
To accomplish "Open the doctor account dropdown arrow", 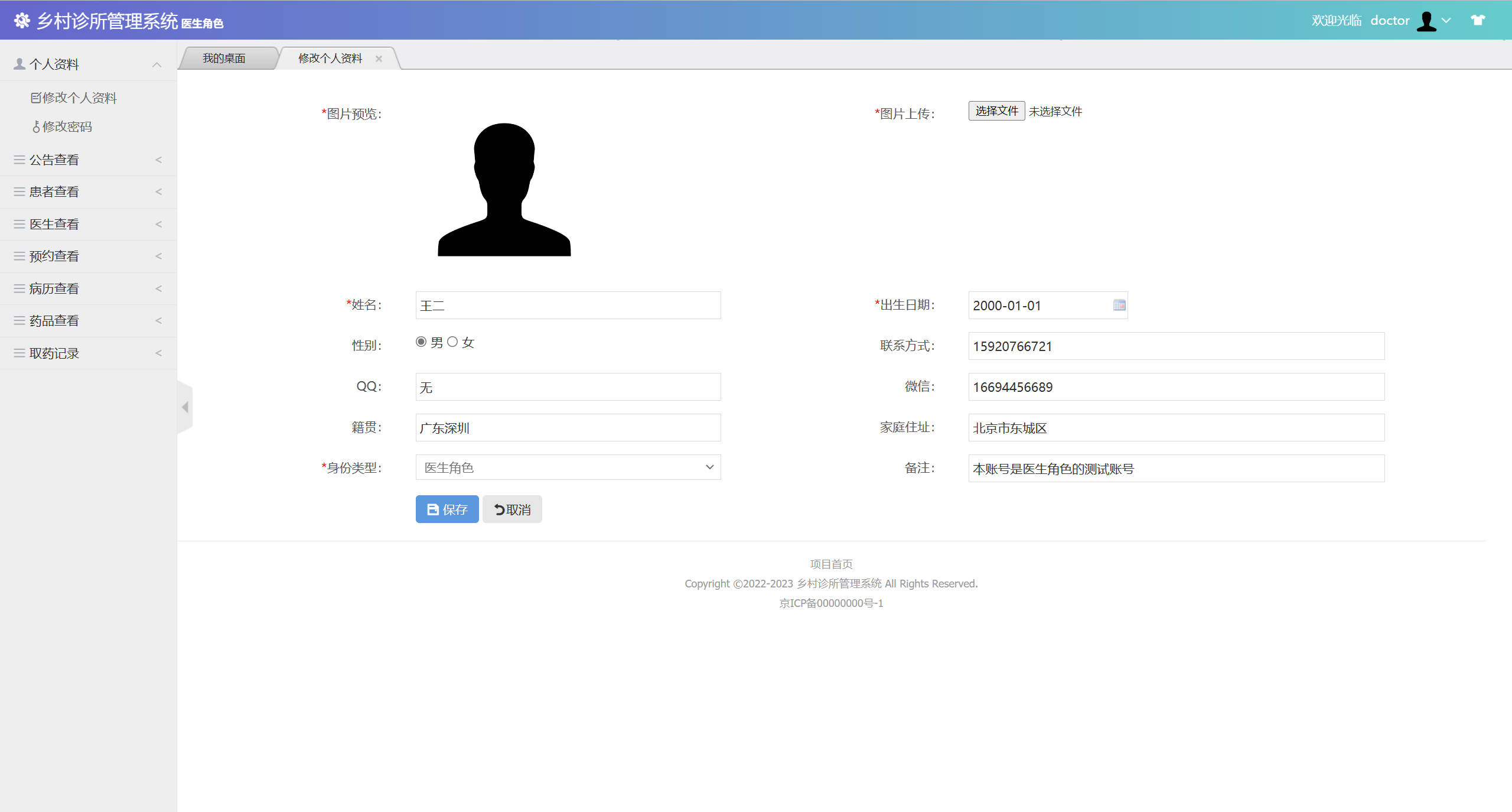I will (1446, 20).
